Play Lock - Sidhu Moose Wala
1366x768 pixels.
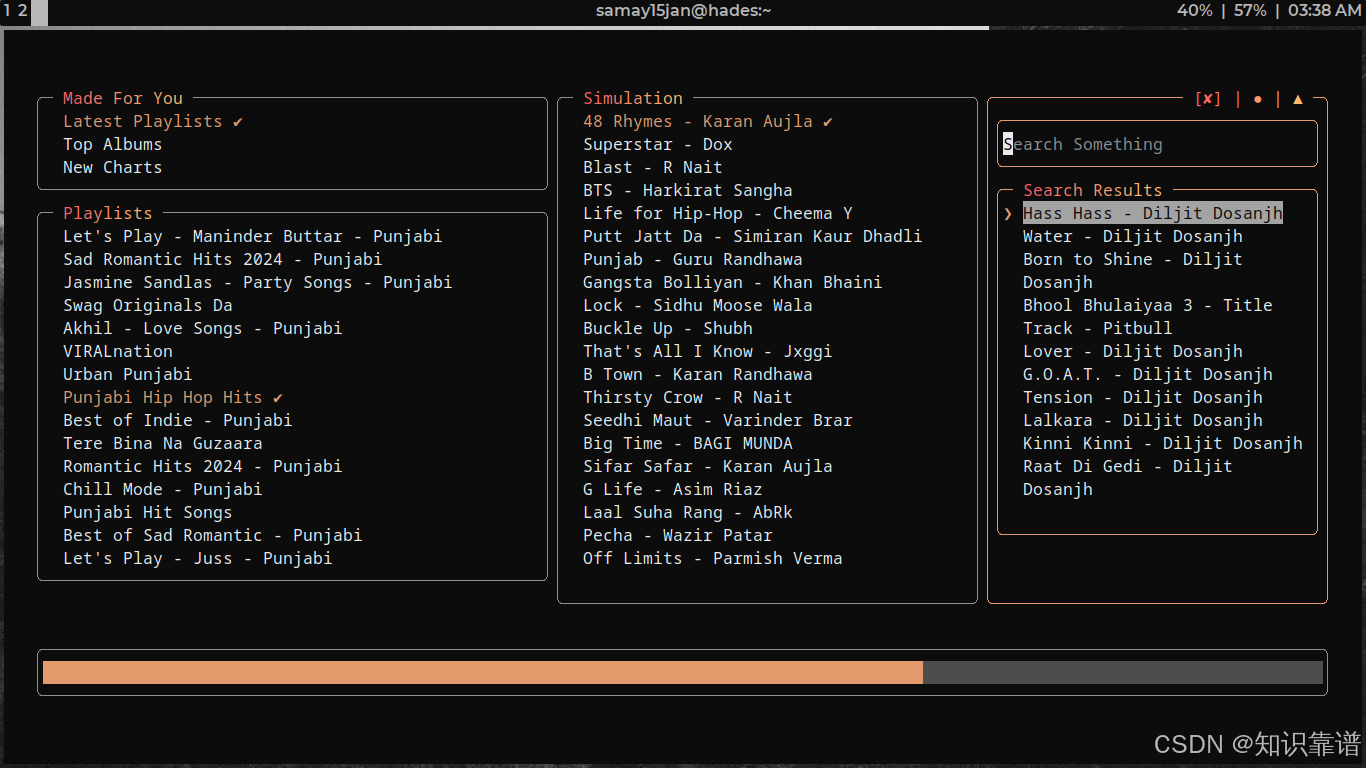point(698,305)
